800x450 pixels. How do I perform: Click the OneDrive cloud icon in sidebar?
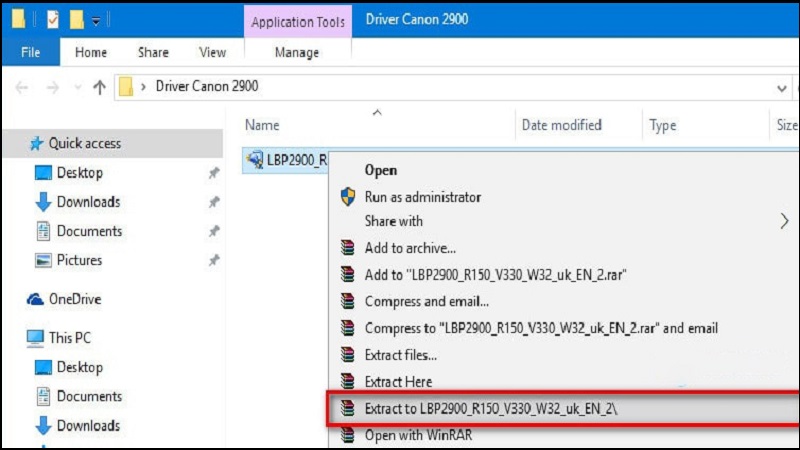tap(36, 299)
